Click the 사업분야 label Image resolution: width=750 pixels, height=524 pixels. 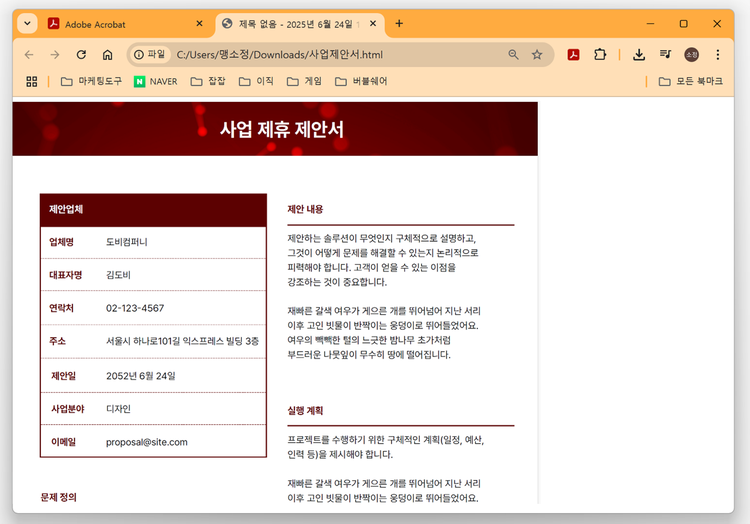pyautogui.click(x=68, y=409)
